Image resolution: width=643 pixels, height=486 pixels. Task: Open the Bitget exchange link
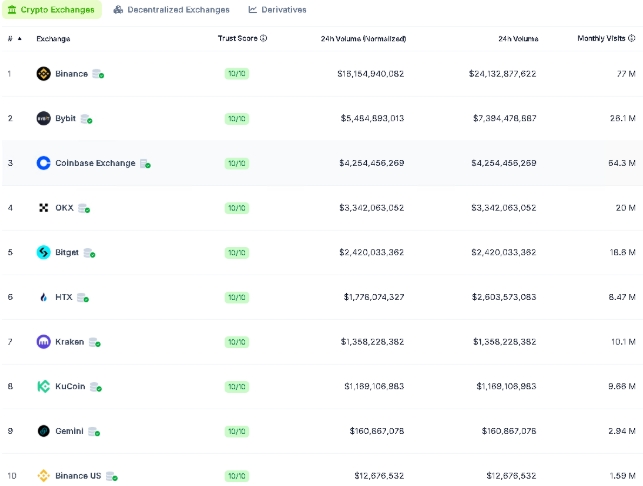67,253
